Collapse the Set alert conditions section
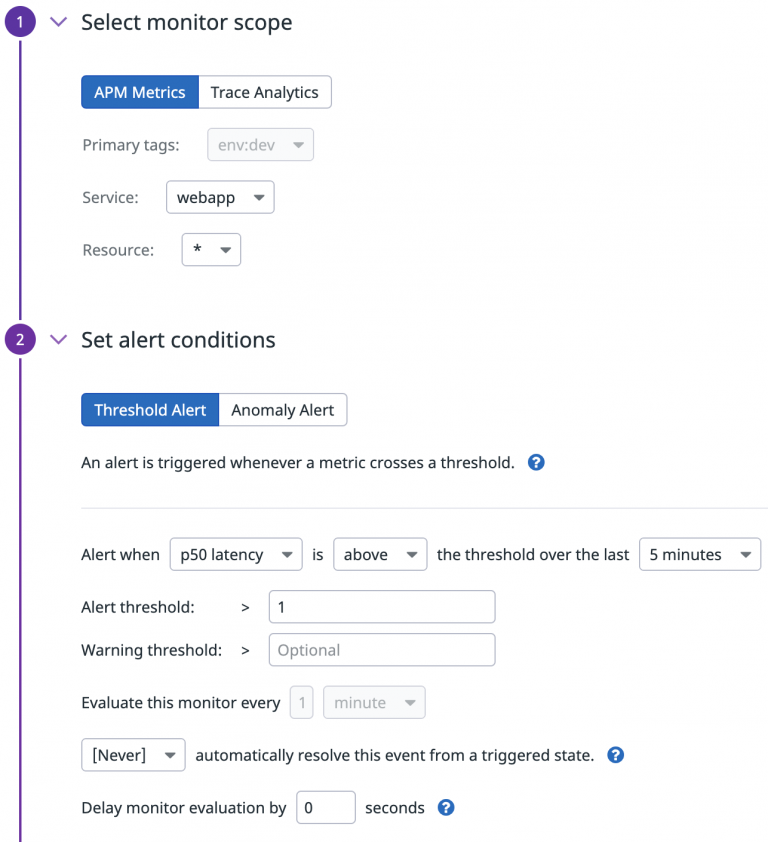The height and width of the screenshot is (842, 768). [x=58, y=339]
